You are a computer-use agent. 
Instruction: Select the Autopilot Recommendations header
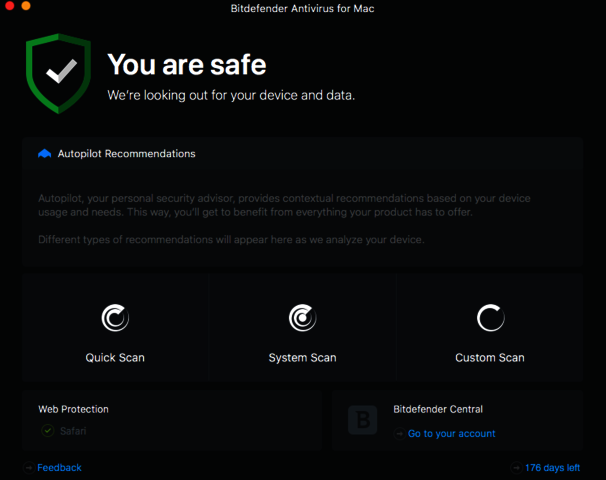[x=126, y=154]
